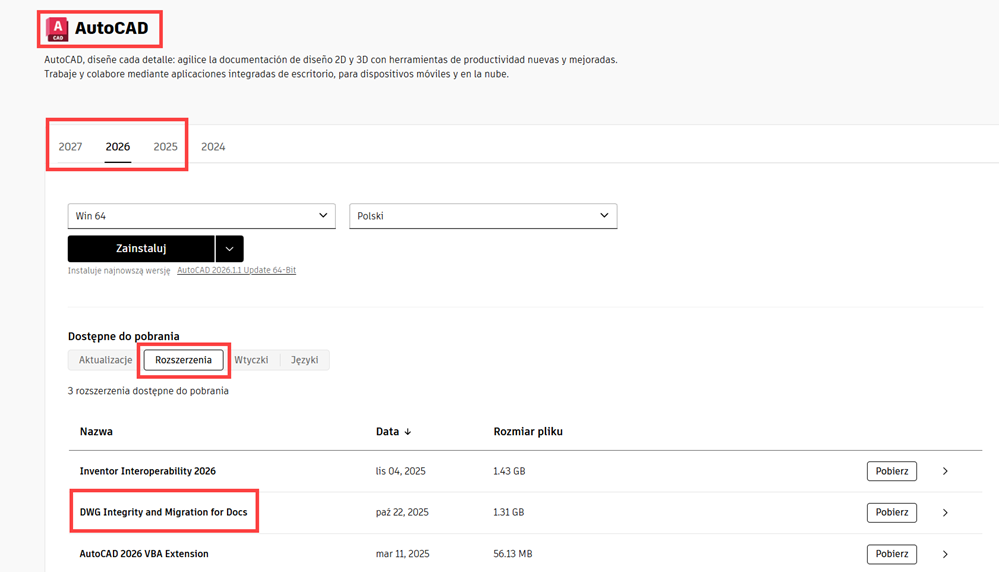Click the mar 11, 2025 date cell
Viewport: 1000px width, 572px height.
click(x=402, y=554)
